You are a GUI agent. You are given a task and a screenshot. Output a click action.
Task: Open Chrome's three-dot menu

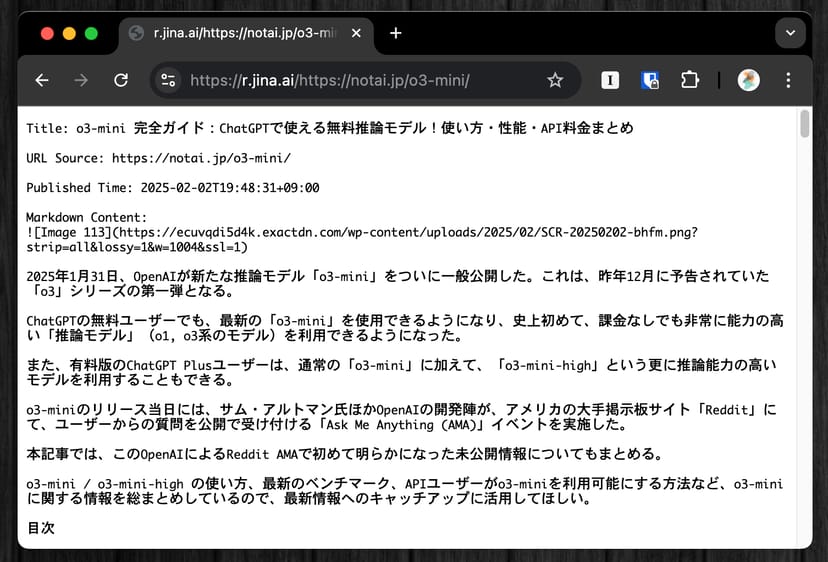(788, 80)
